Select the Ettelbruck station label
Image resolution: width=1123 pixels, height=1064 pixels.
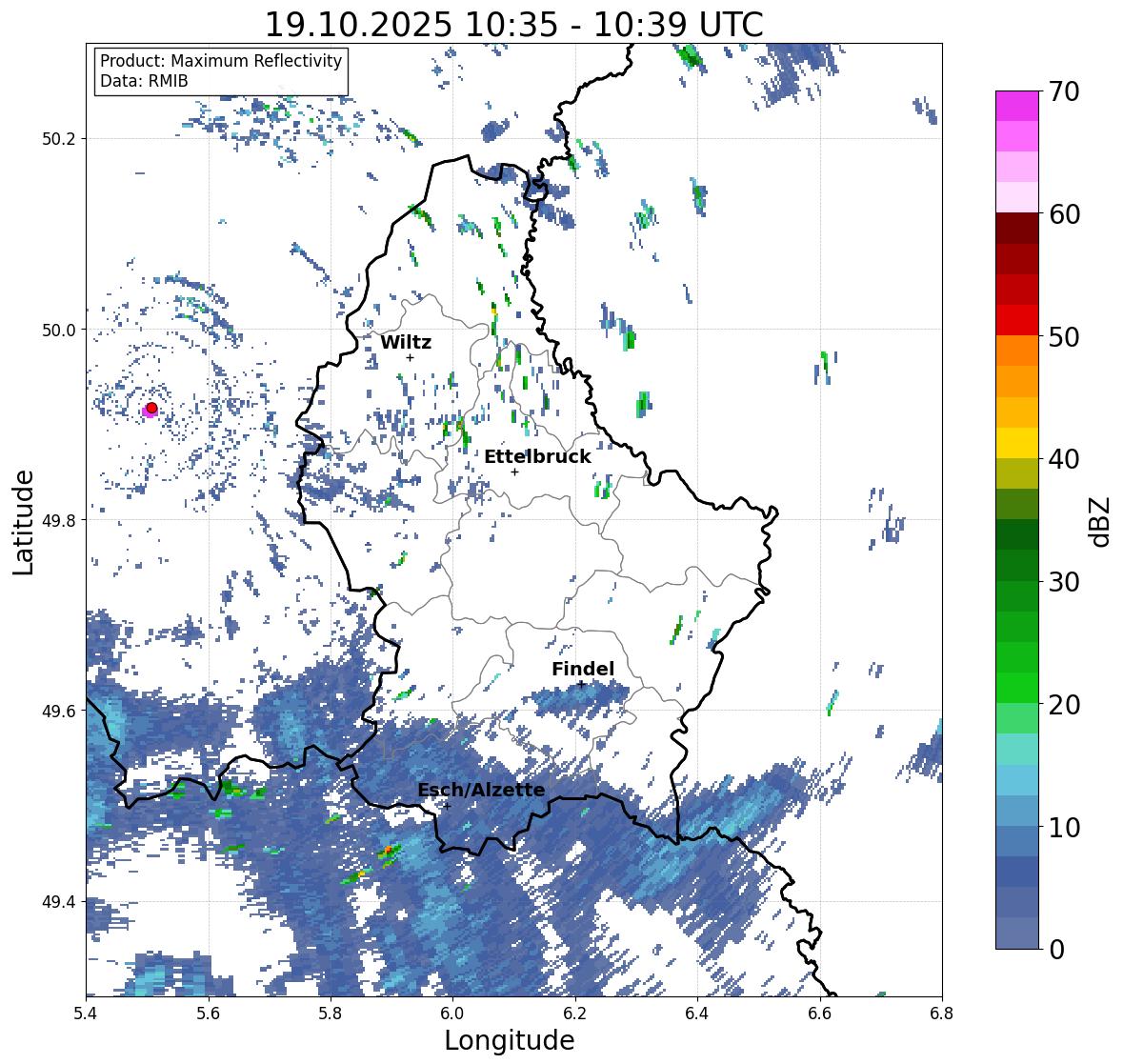click(537, 457)
